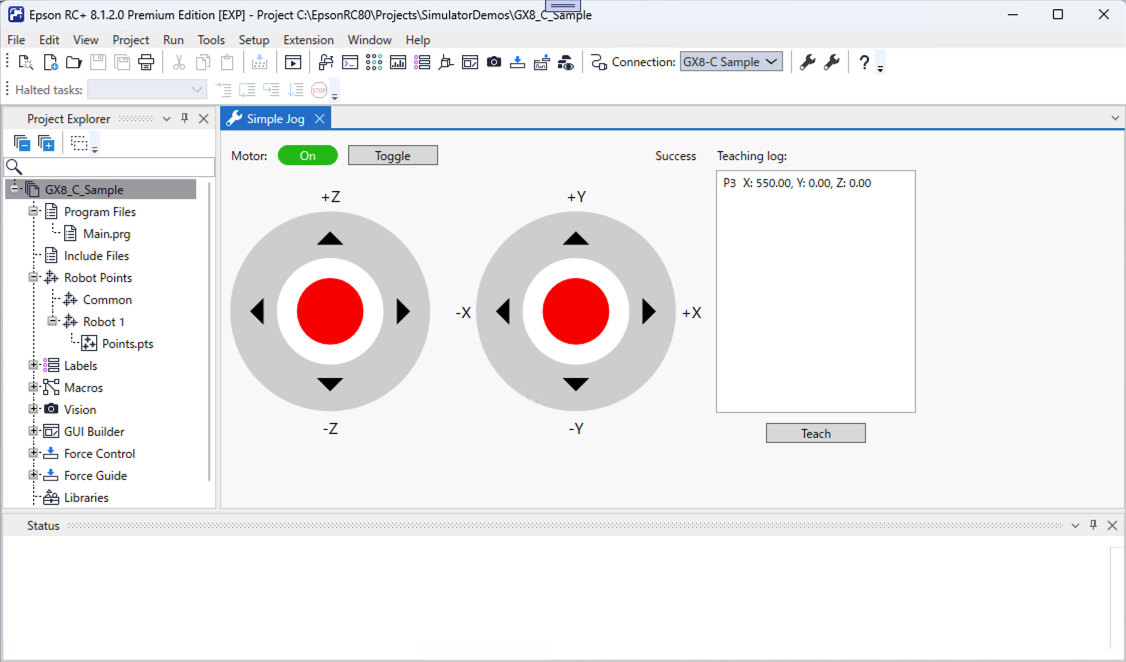Click the Help question mark icon
Viewport: 1126px width, 662px height.
pyautogui.click(x=864, y=62)
